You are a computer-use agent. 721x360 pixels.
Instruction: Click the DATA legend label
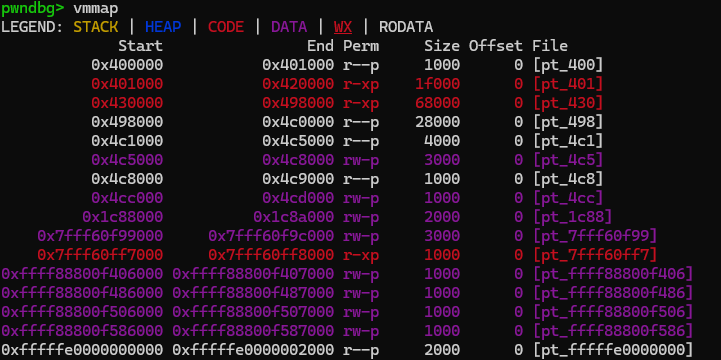click(289, 27)
